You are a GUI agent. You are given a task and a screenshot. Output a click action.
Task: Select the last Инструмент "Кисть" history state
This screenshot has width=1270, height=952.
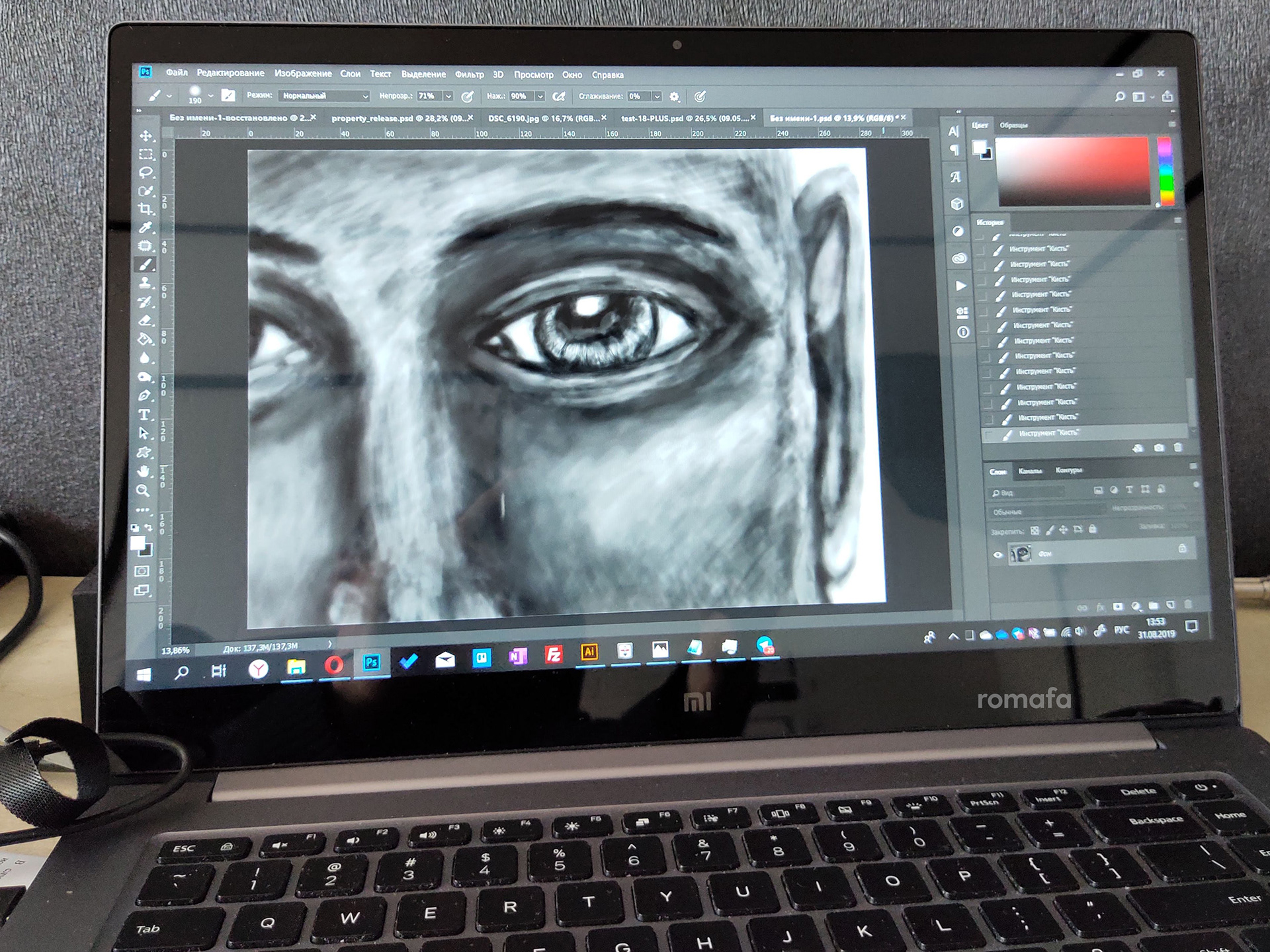tap(1085, 433)
